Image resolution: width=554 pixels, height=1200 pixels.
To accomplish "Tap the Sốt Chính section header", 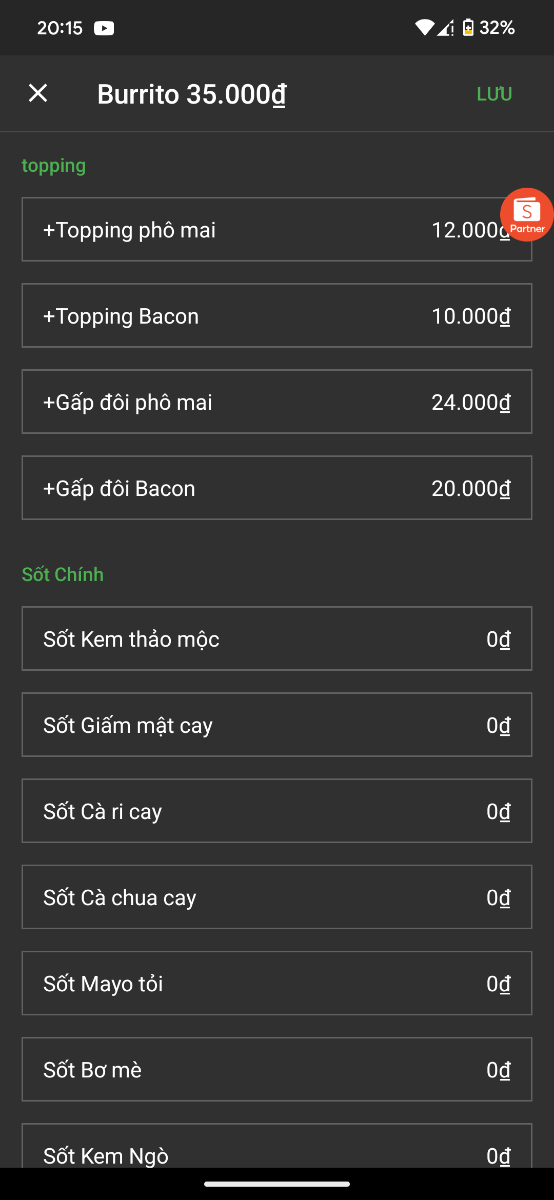I will coord(63,575).
